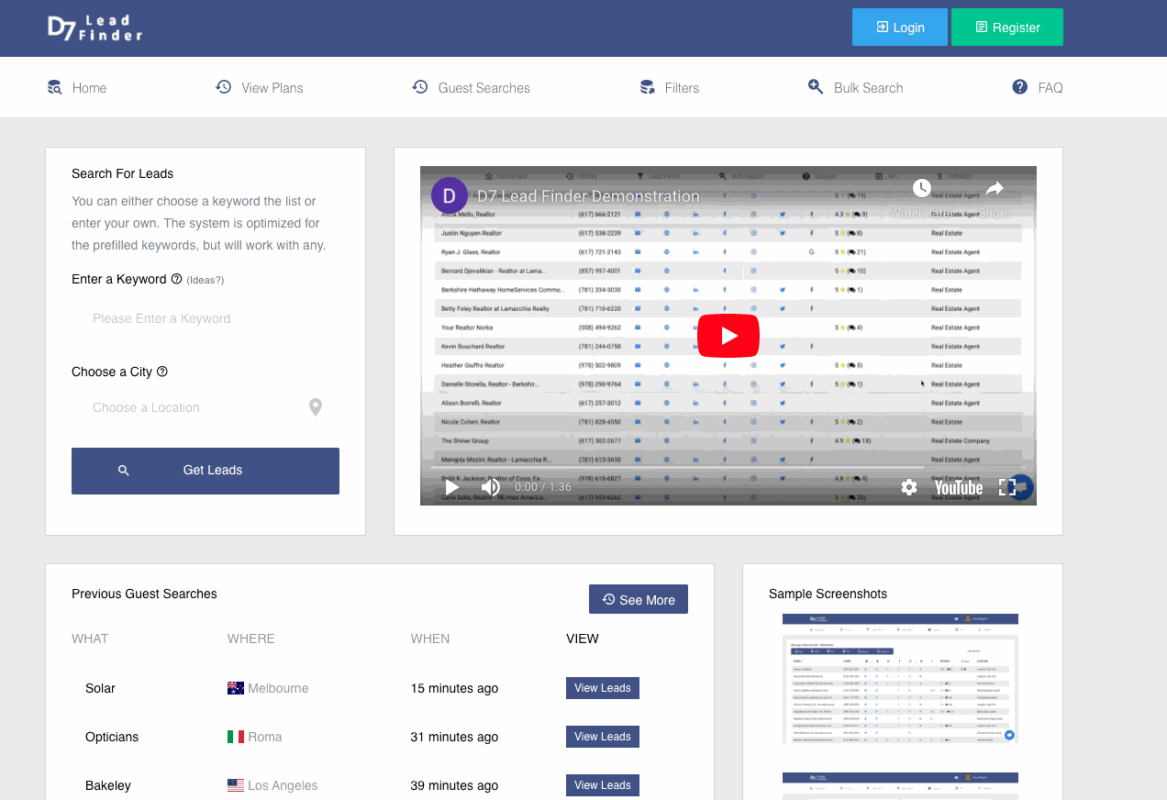The width and height of the screenshot is (1167, 800).
Task: Click the location pin icon in city field
Action: (315, 407)
